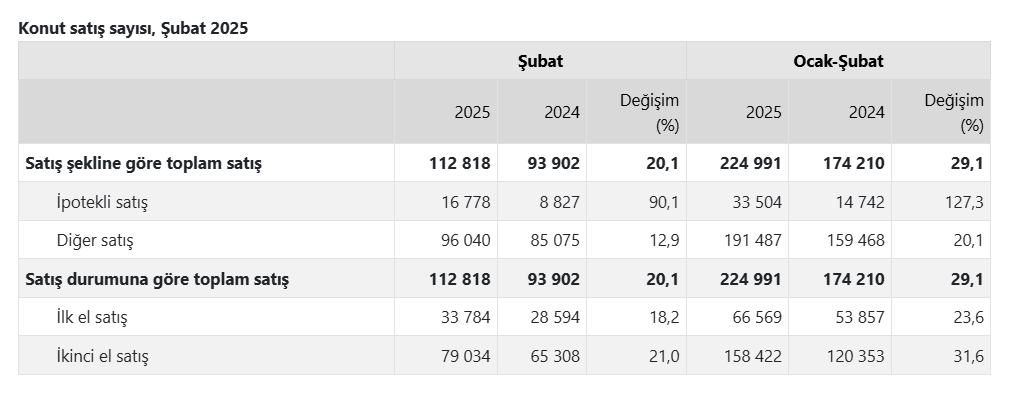Select the 'İkinci el satış' row label

click(x=103, y=356)
